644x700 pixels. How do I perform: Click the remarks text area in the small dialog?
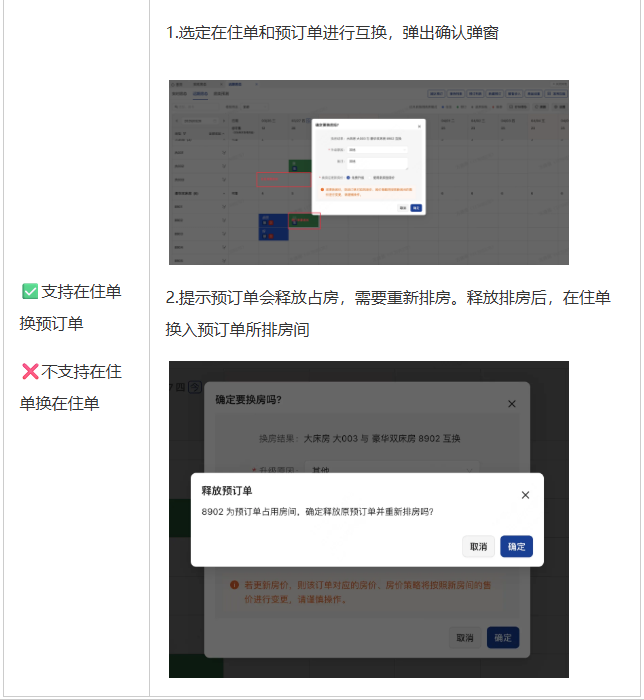click(378, 163)
